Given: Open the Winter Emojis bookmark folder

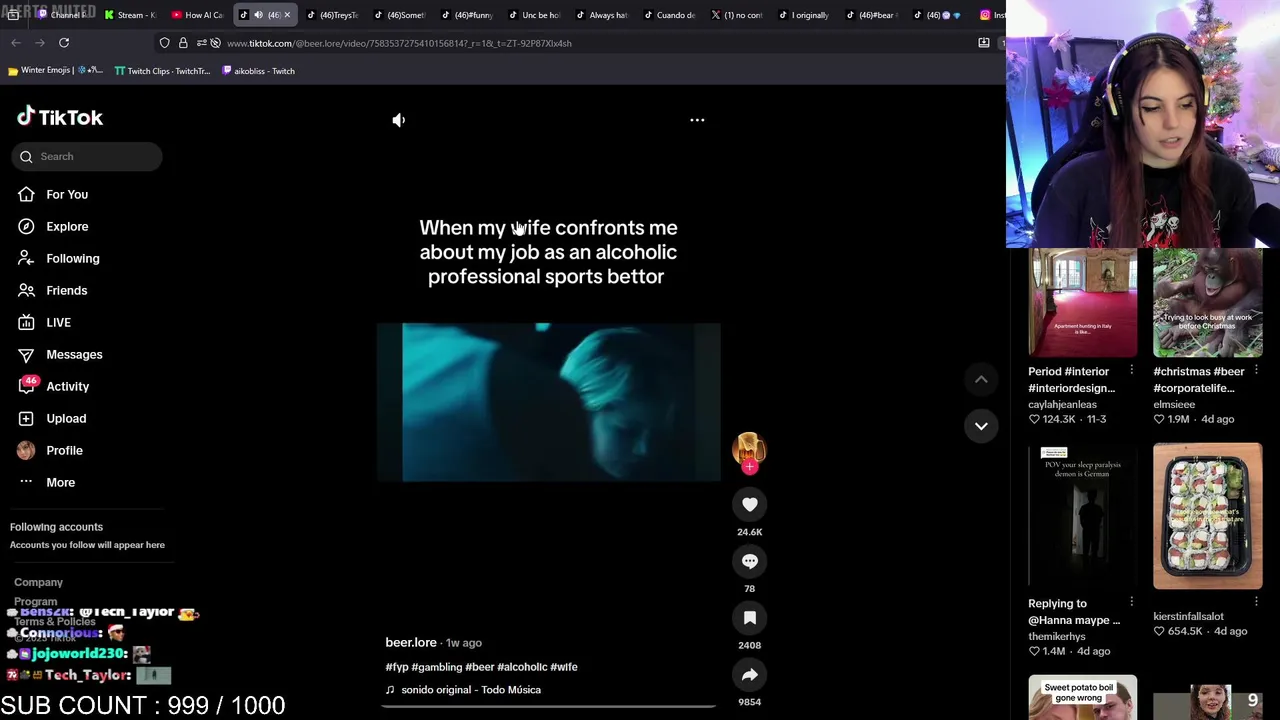Looking at the screenshot, I should (x=55, y=71).
